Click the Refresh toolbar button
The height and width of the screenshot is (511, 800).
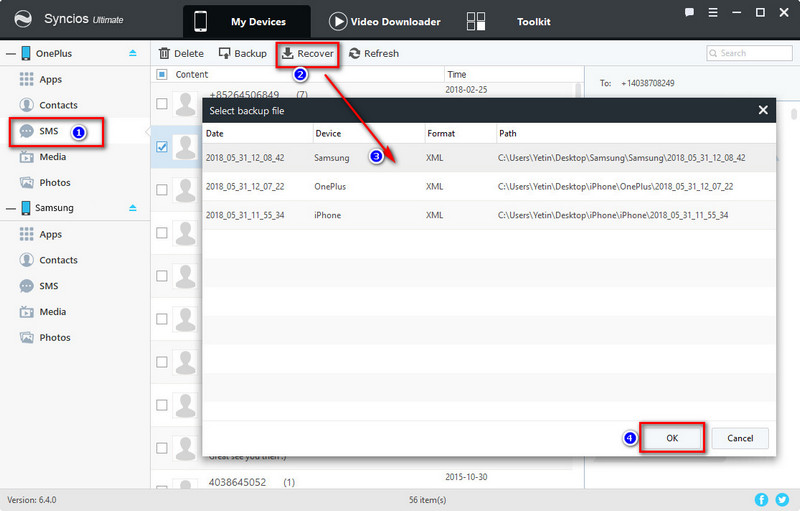[x=374, y=54]
